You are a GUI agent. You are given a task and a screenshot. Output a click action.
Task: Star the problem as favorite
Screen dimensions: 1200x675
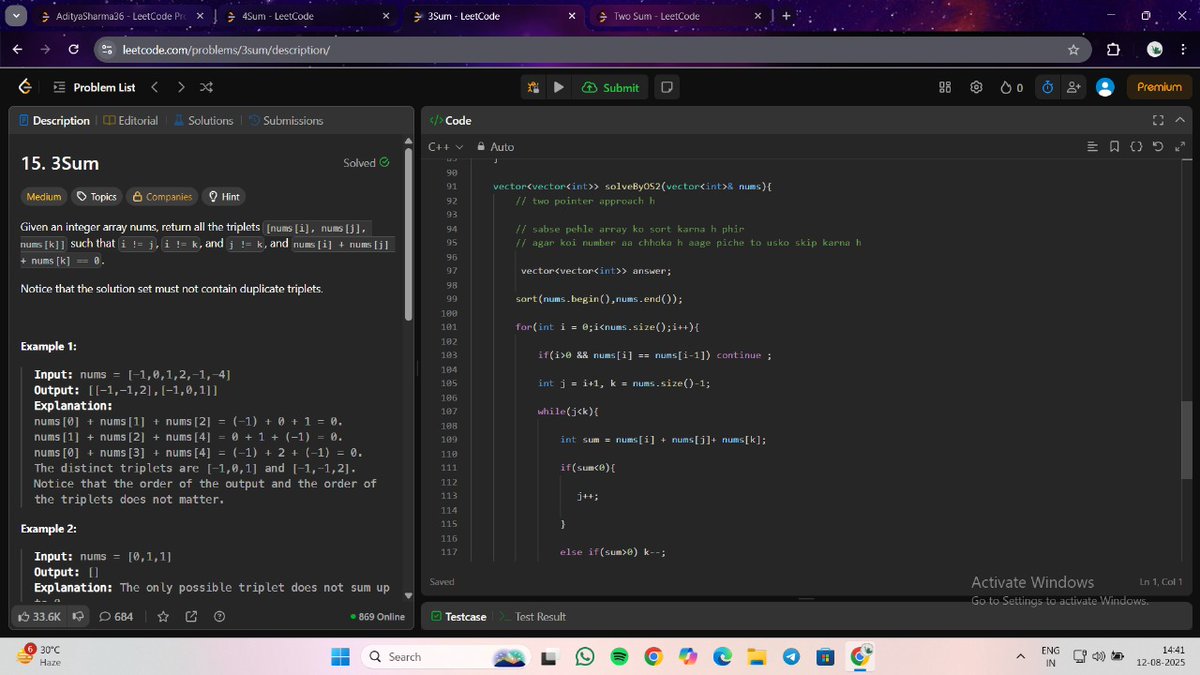164,617
